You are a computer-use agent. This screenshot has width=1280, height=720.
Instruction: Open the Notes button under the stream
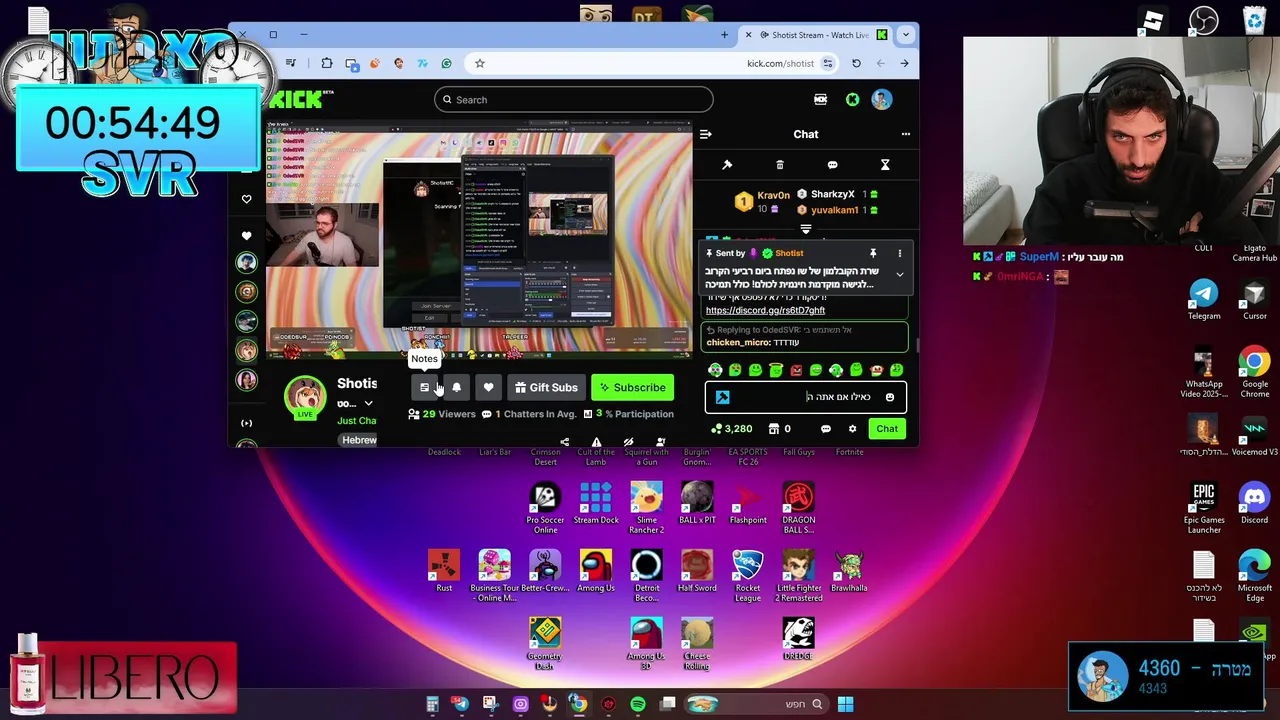tap(425, 388)
